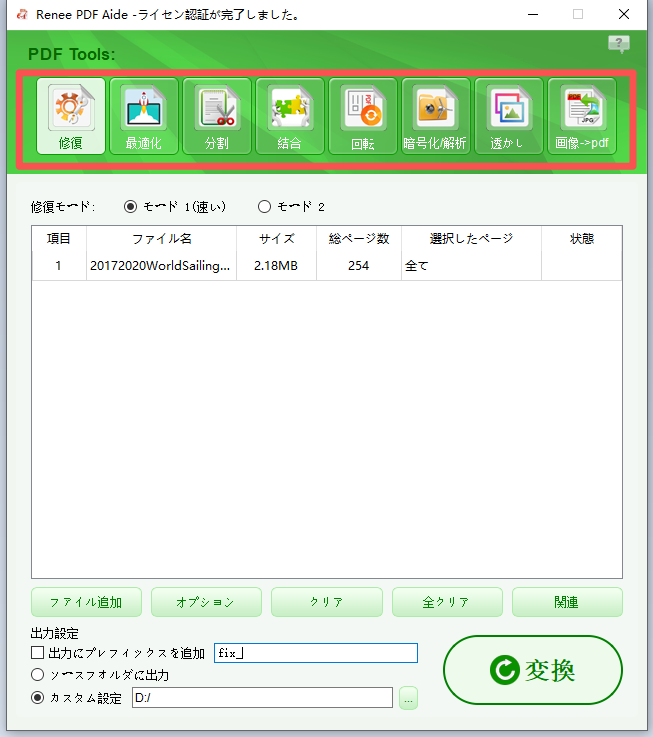Image resolution: width=653 pixels, height=737 pixels.
Task: Select file row 20172020WorldSailing...
Action: click(327, 266)
